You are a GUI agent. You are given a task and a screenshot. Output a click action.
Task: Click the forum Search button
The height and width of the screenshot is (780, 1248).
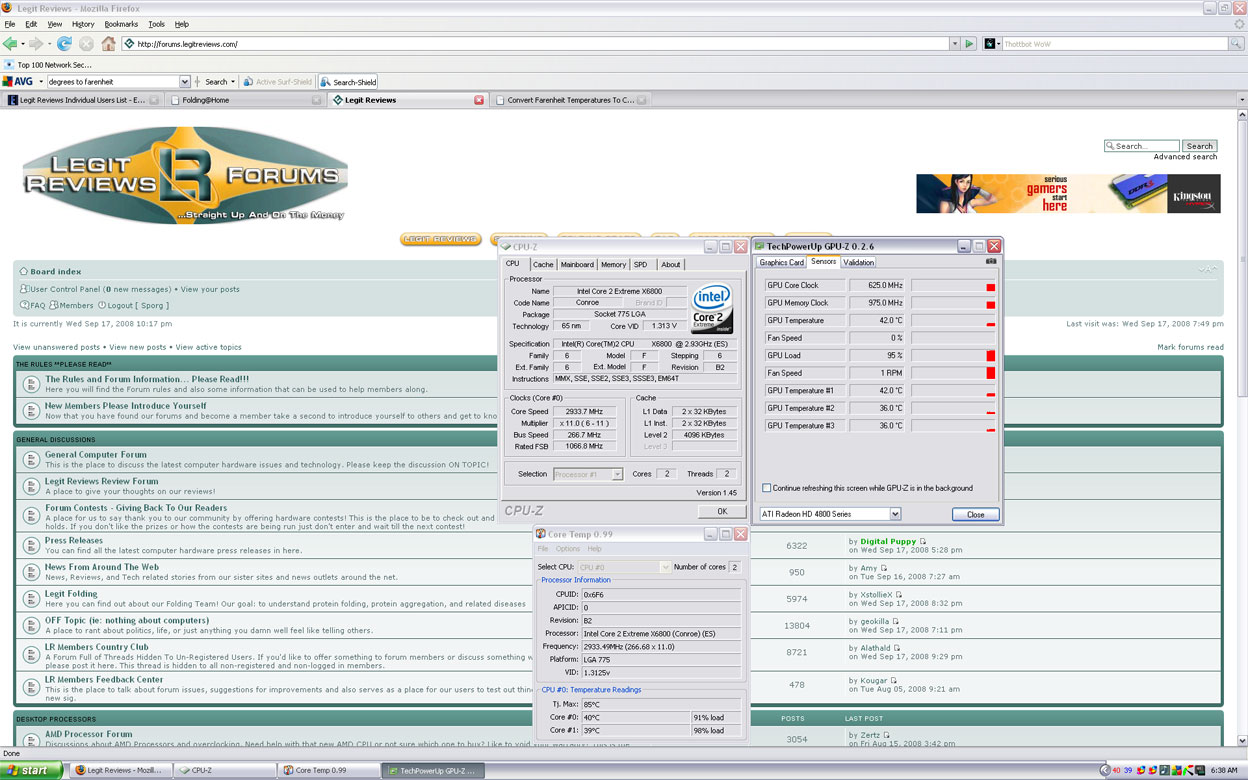pyautogui.click(x=1200, y=146)
